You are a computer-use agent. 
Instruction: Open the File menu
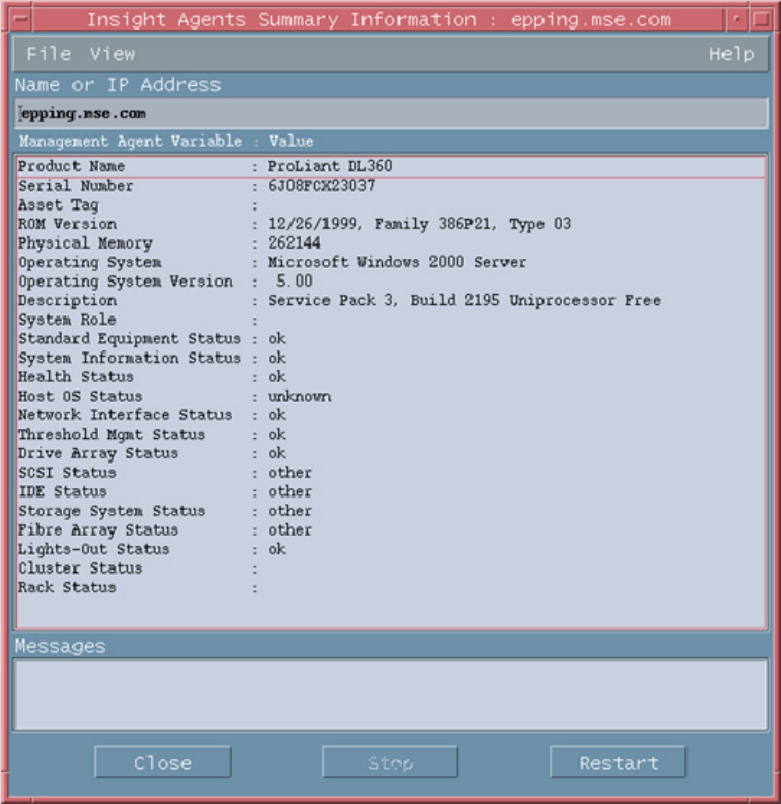tap(49, 54)
